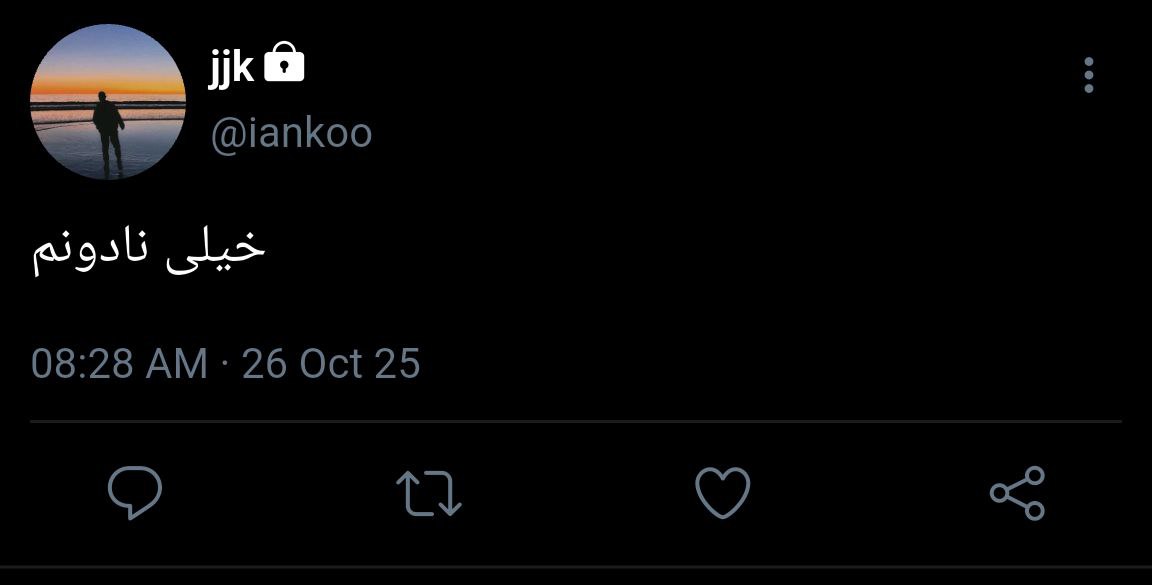Click the AM text in the timestamp

[176, 363]
